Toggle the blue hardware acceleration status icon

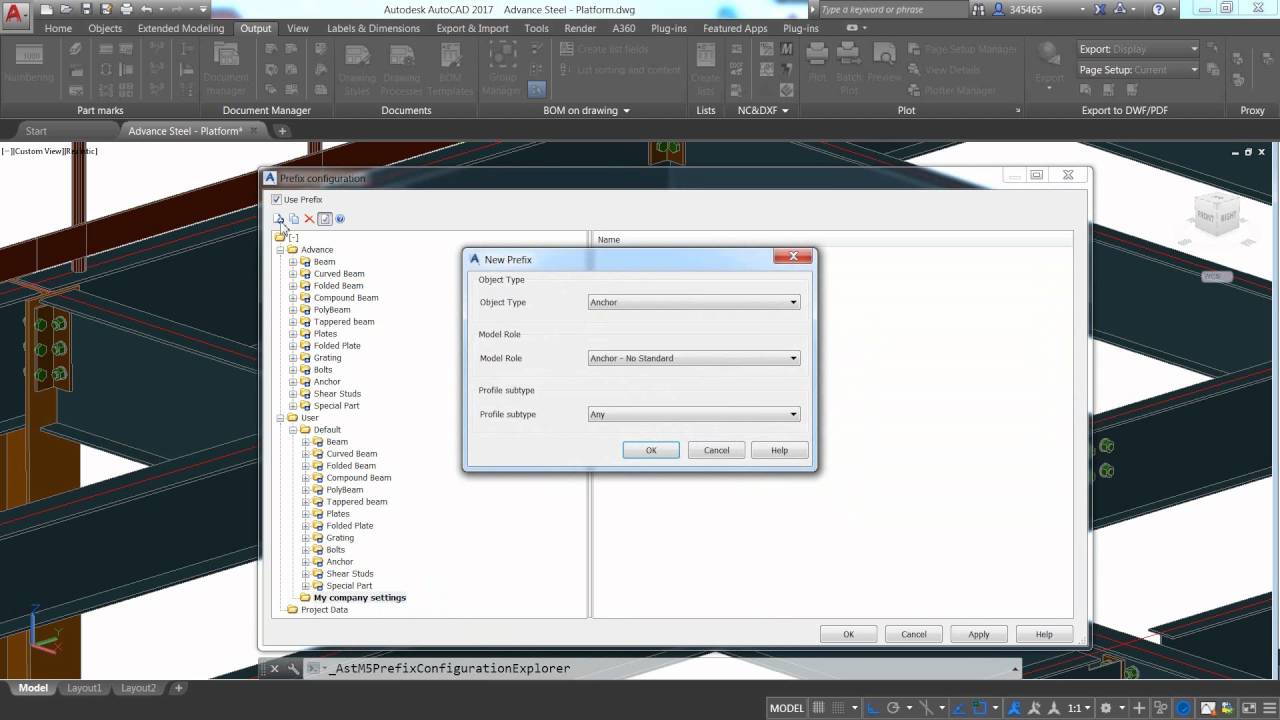click(x=1183, y=708)
